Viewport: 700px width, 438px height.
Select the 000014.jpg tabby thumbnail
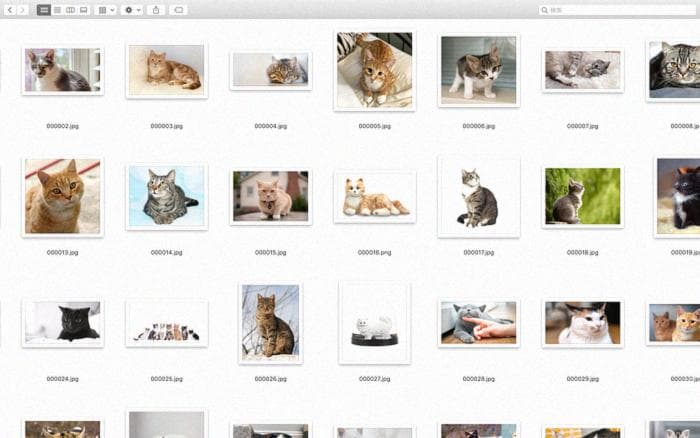[x=167, y=196]
